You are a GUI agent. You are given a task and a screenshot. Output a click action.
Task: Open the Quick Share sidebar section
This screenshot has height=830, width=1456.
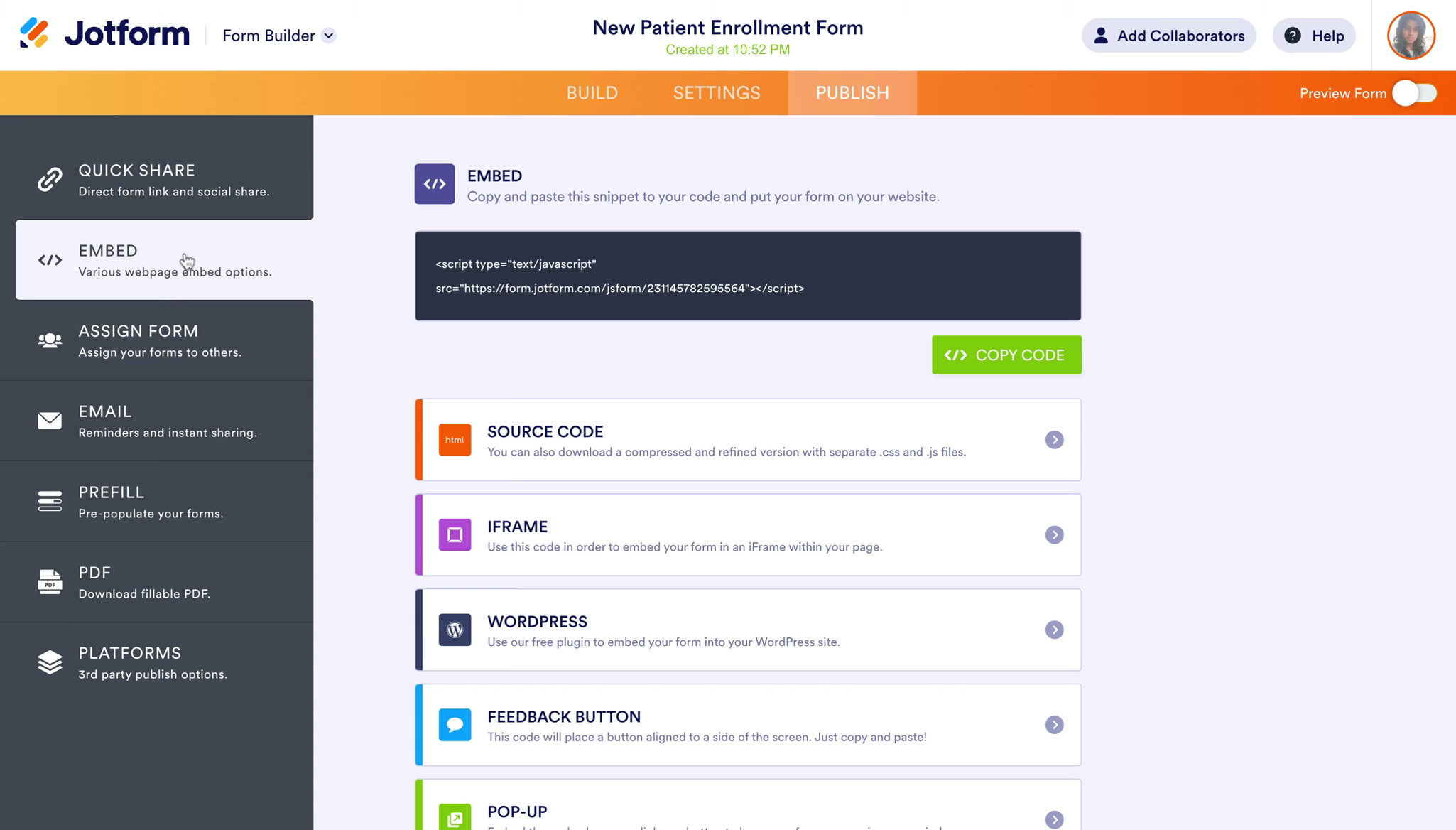pyautogui.click(x=157, y=180)
